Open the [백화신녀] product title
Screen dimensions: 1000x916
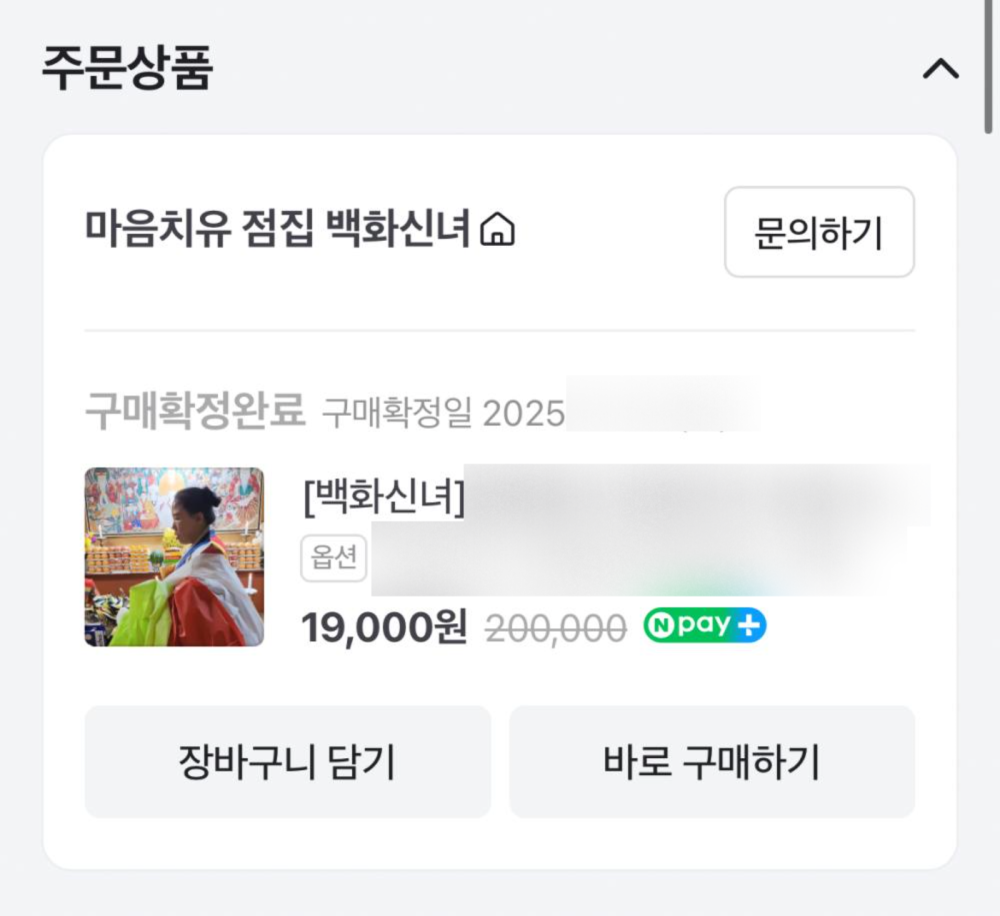383,497
